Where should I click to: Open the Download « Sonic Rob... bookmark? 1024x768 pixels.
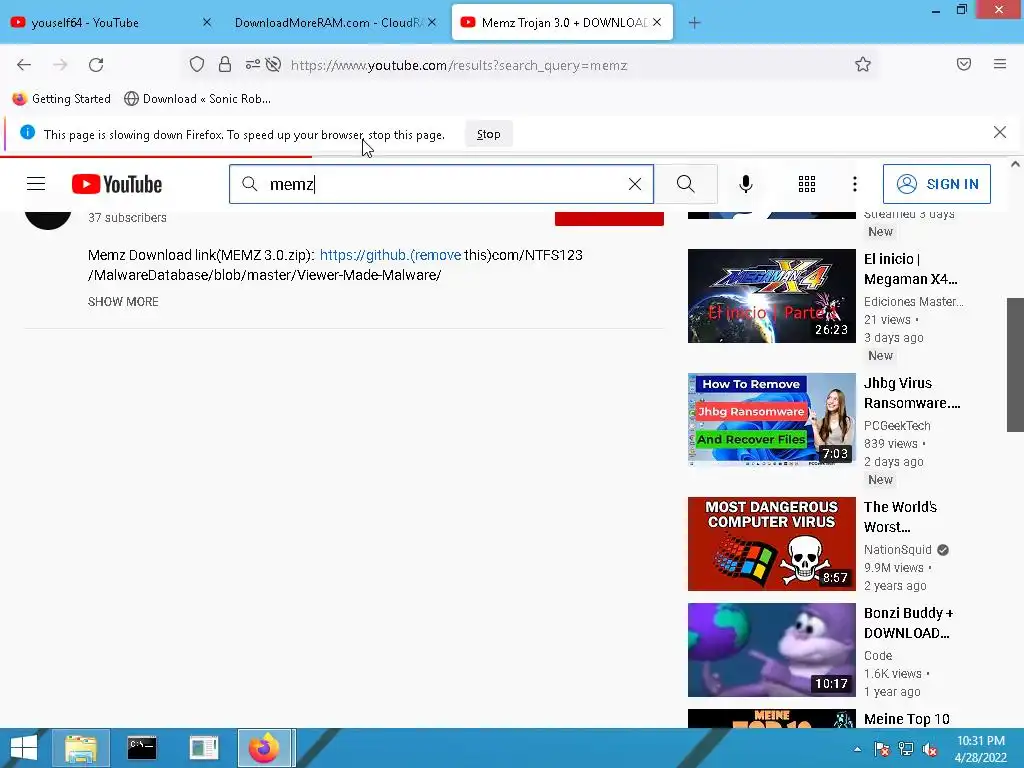197,99
